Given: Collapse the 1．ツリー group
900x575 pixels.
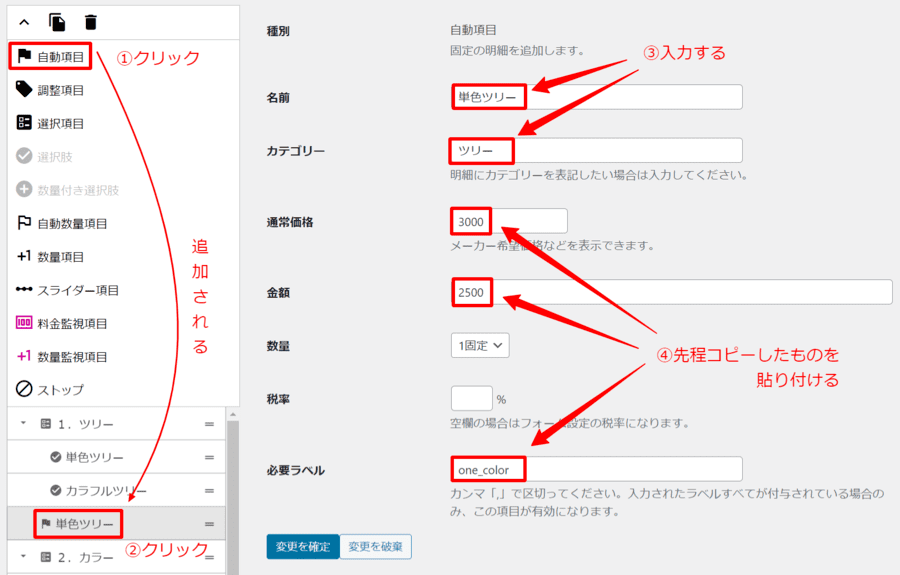Looking at the screenshot, I should click(x=23, y=424).
